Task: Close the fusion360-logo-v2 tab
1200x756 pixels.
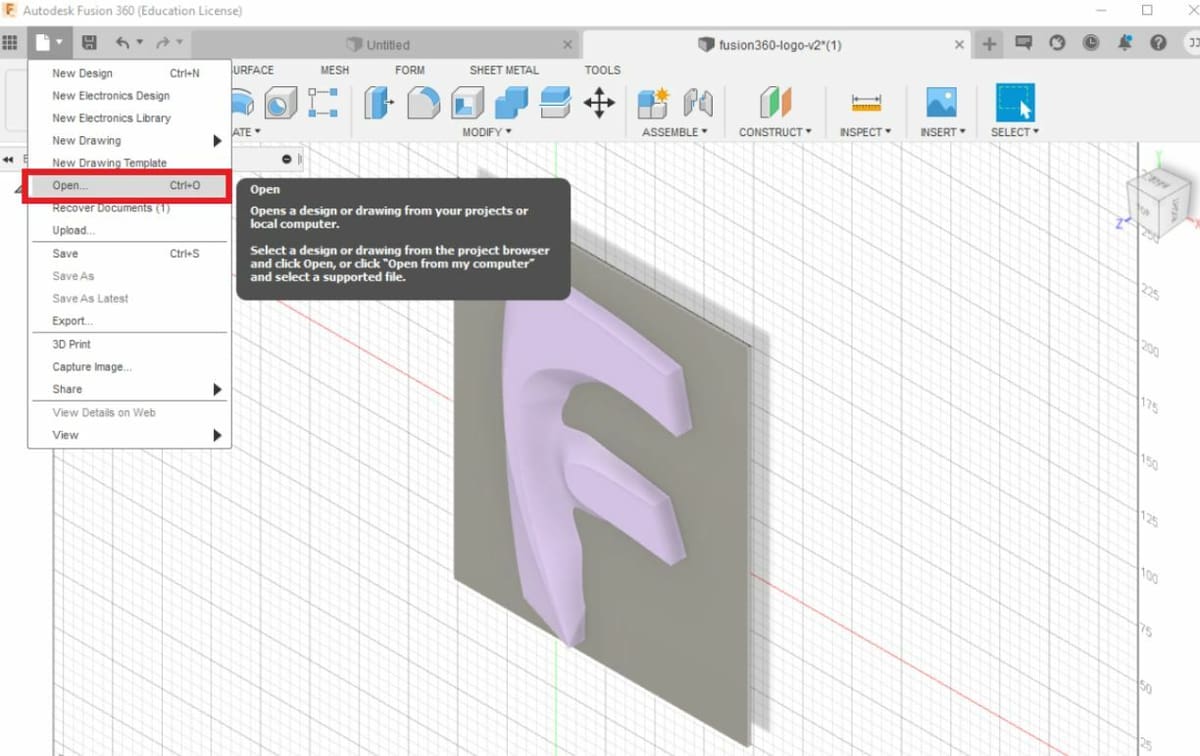Action: pos(960,44)
